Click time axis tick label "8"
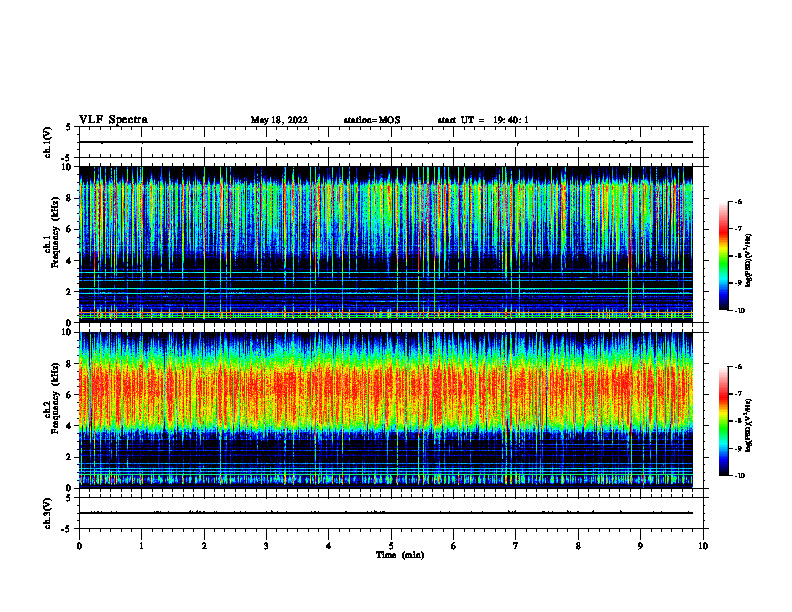Viewport: 792px width, 612px height. tap(578, 546)
